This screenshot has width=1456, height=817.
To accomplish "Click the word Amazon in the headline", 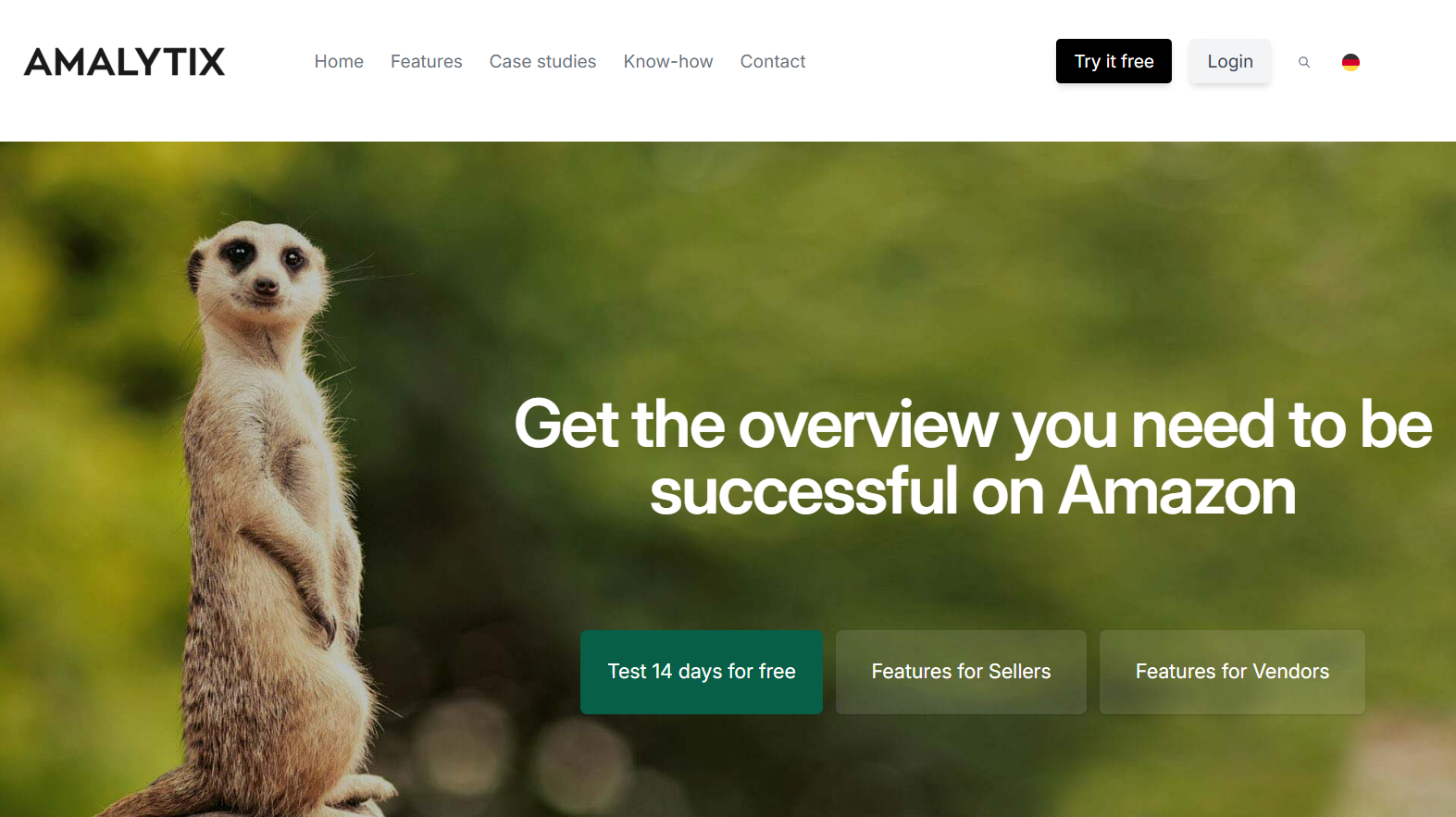I will point(1176,491).
